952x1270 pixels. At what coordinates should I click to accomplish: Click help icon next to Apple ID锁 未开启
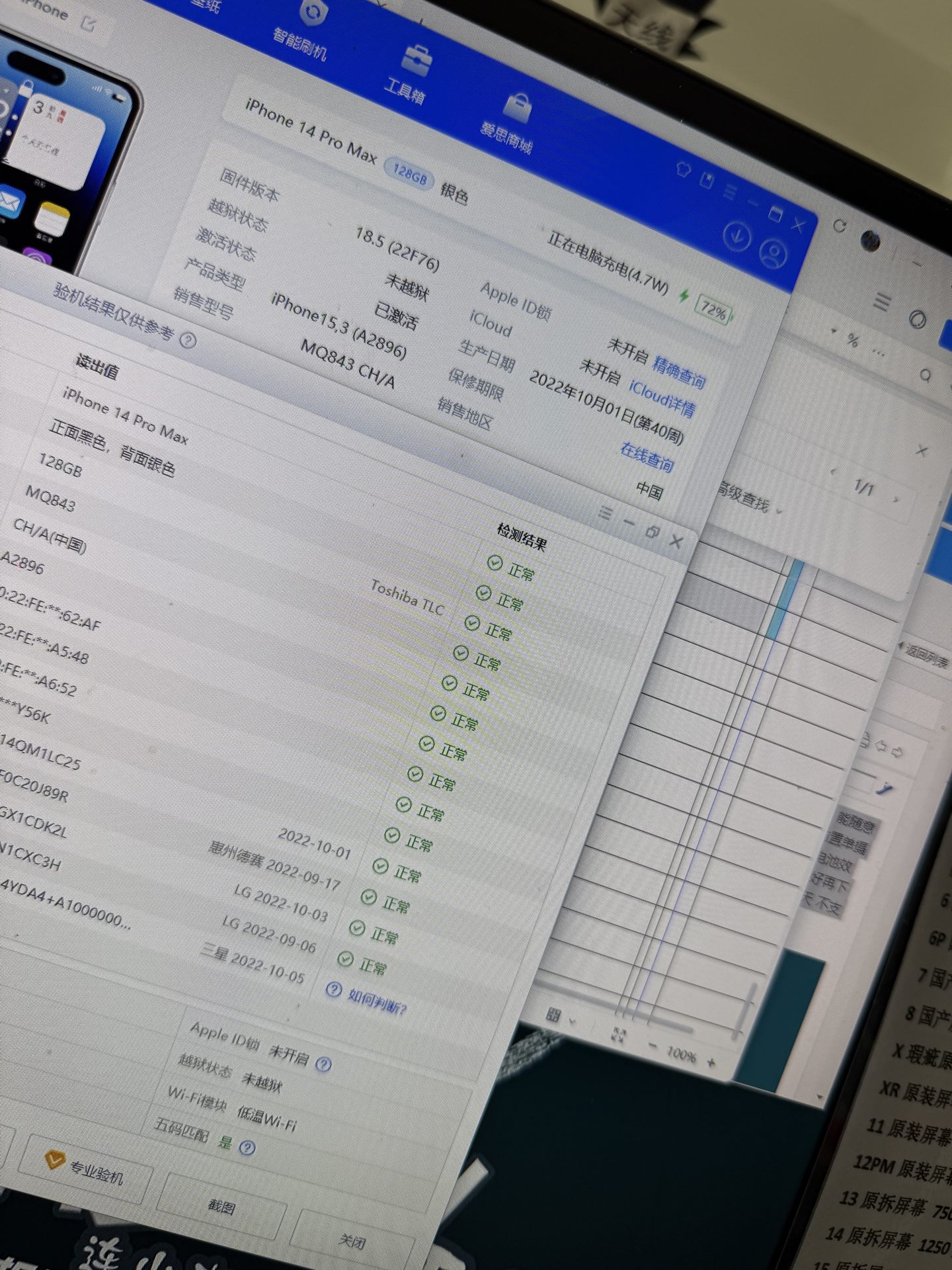coord(323,1064)
